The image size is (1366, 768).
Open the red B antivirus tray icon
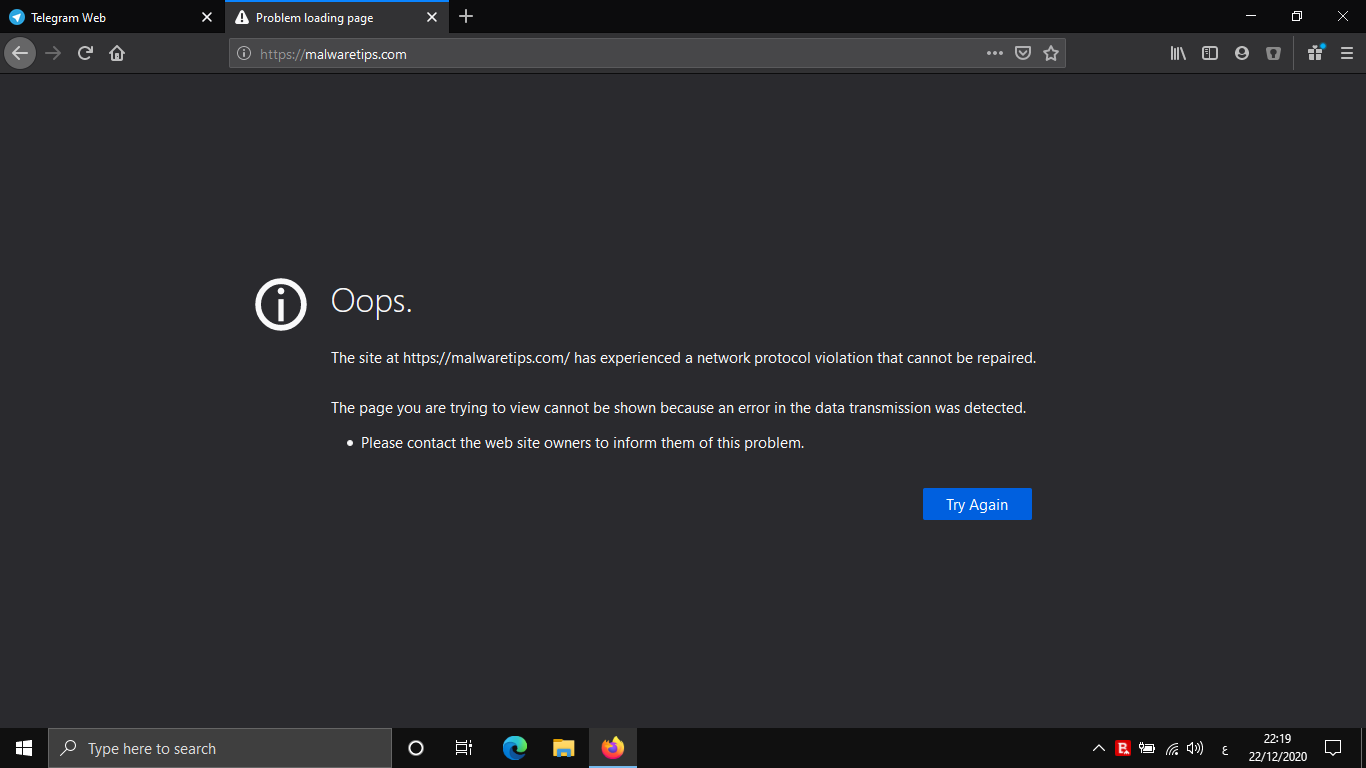(1123, 748)
